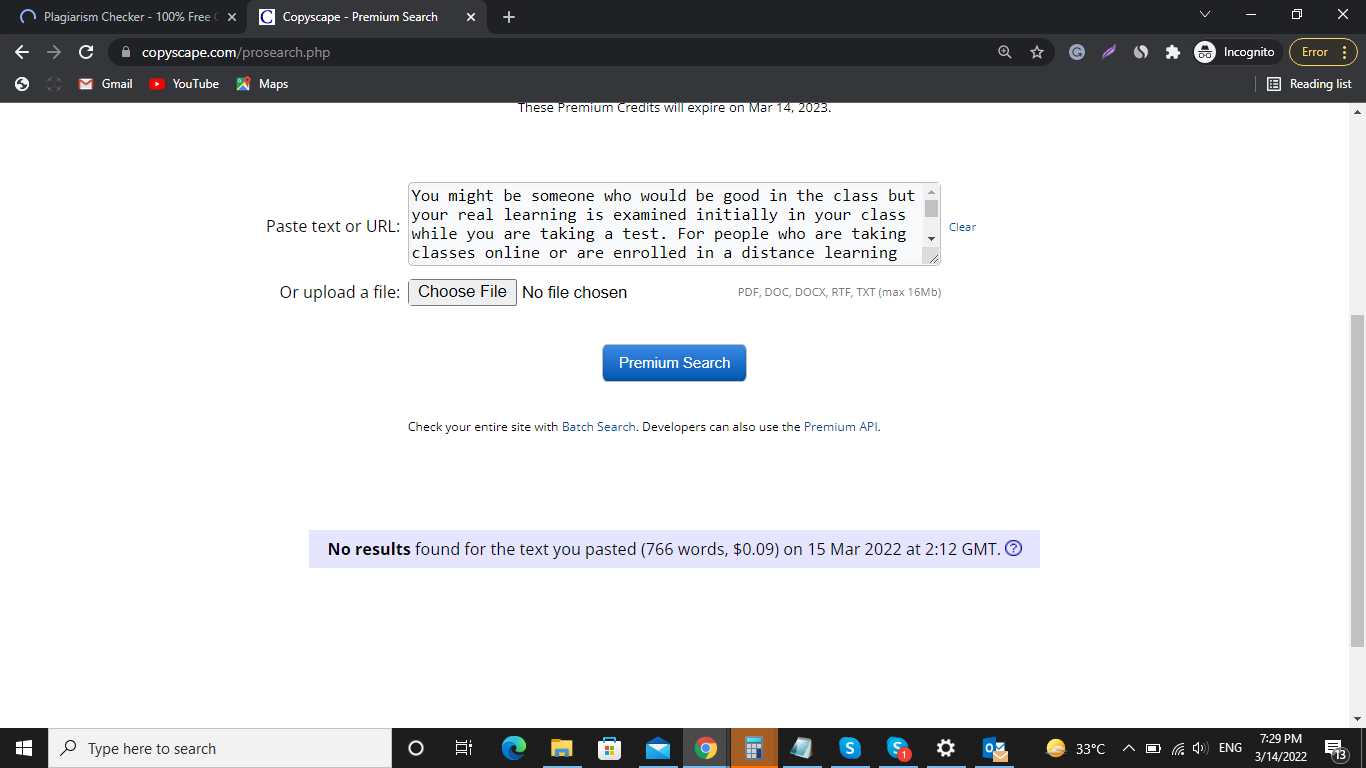Open the YouTube bookmark
Viewport: 1366px width, 768px height.
[x=184, y=84]
